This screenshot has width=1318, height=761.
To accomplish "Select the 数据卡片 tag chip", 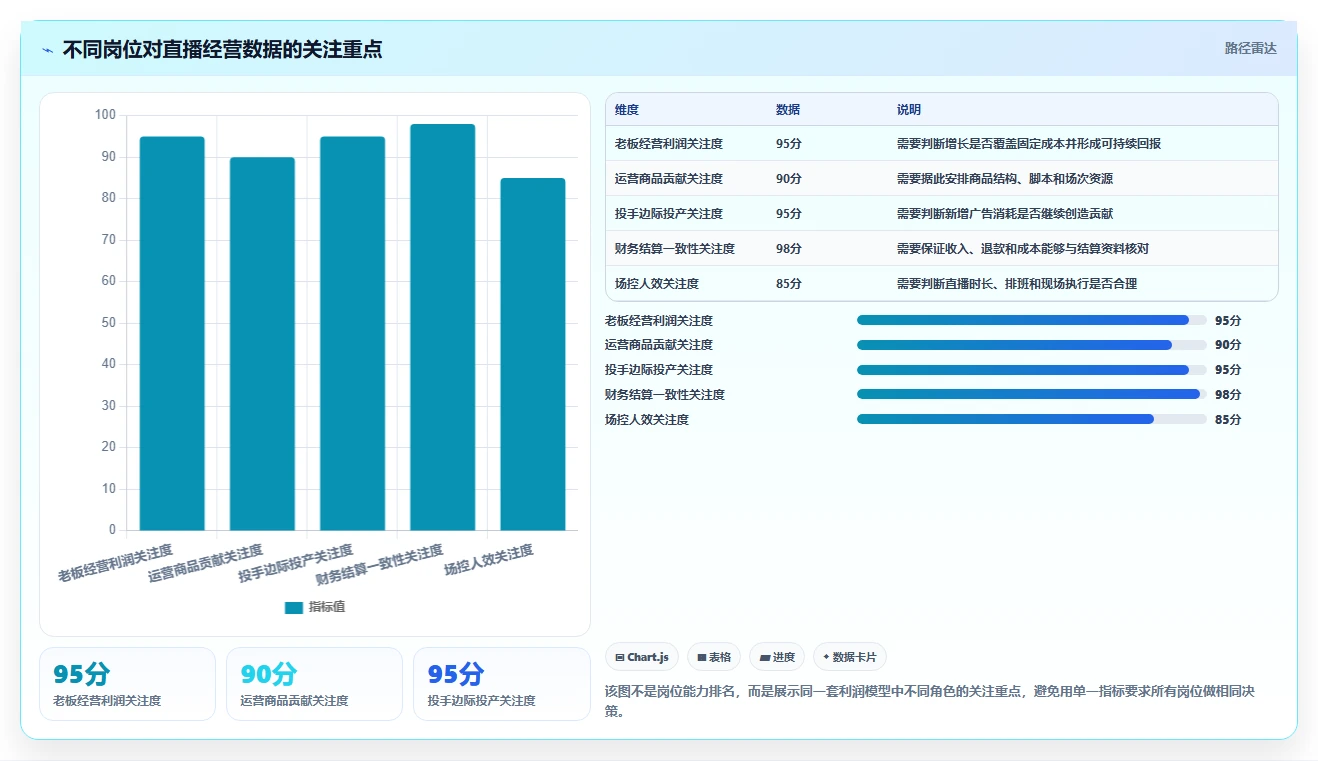I will click(850, 657).
